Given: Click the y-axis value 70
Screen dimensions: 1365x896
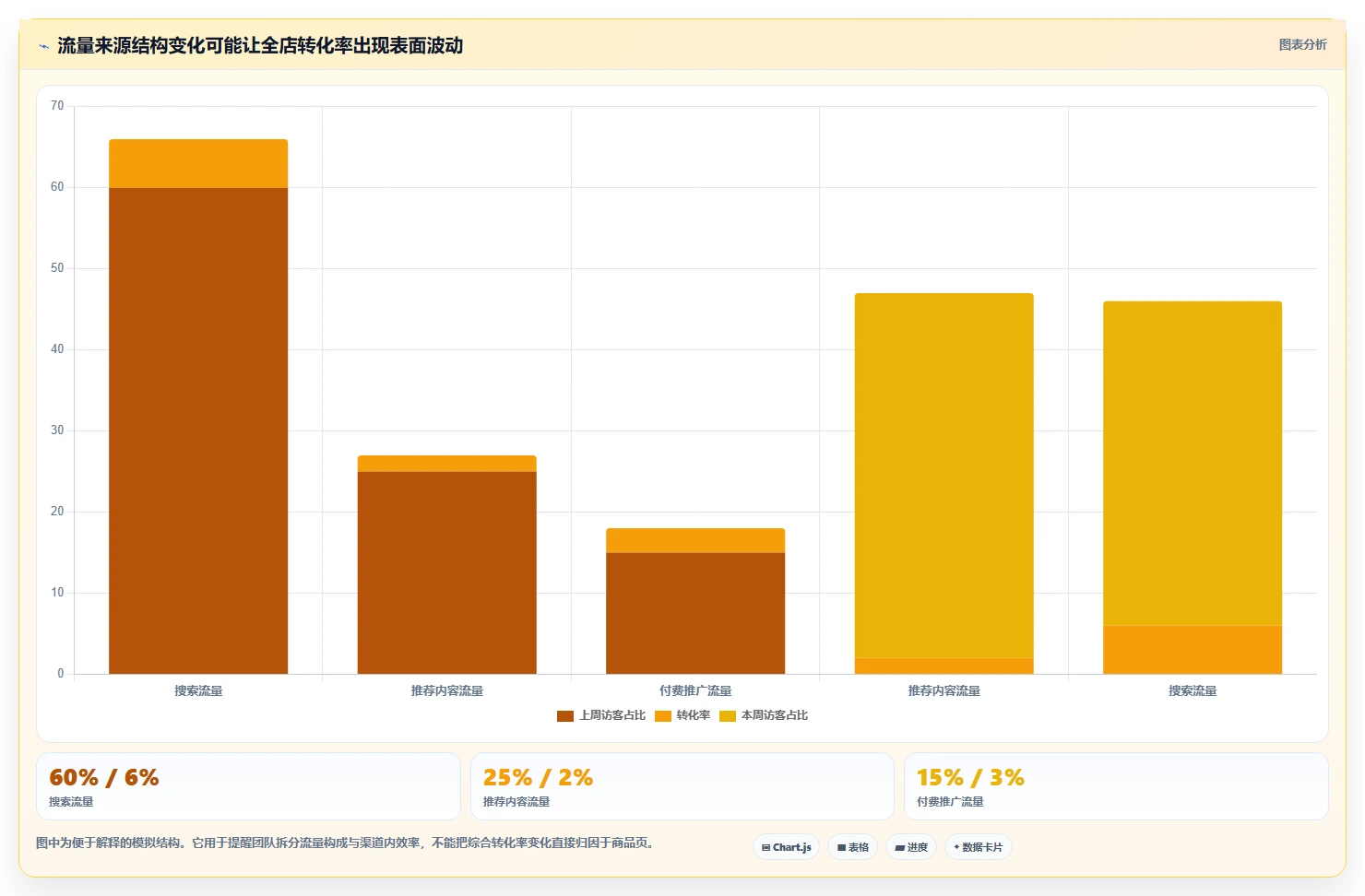Looking at the screenshot, I should 57,106.
